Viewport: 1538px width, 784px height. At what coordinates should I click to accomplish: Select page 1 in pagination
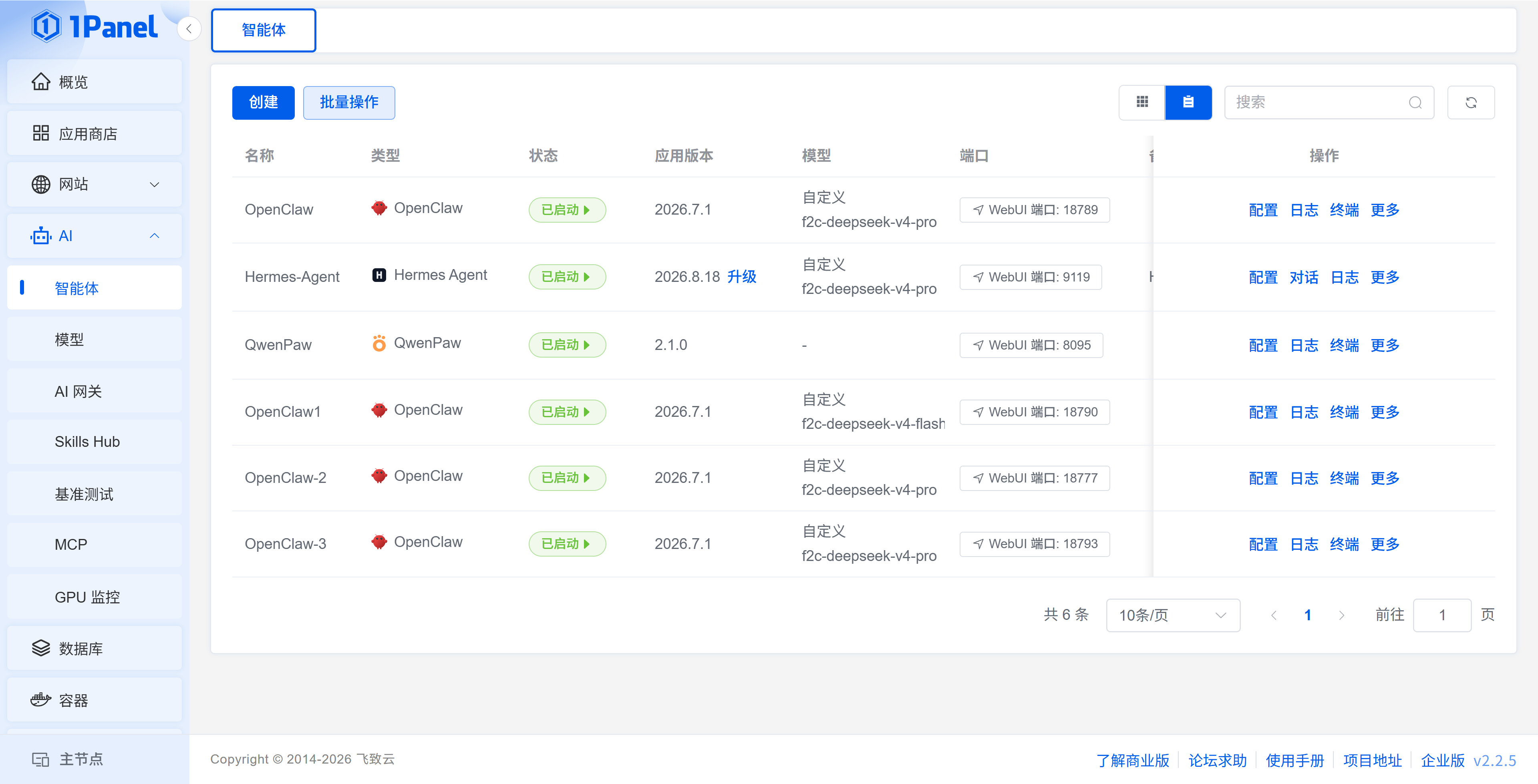point(1308,615)
